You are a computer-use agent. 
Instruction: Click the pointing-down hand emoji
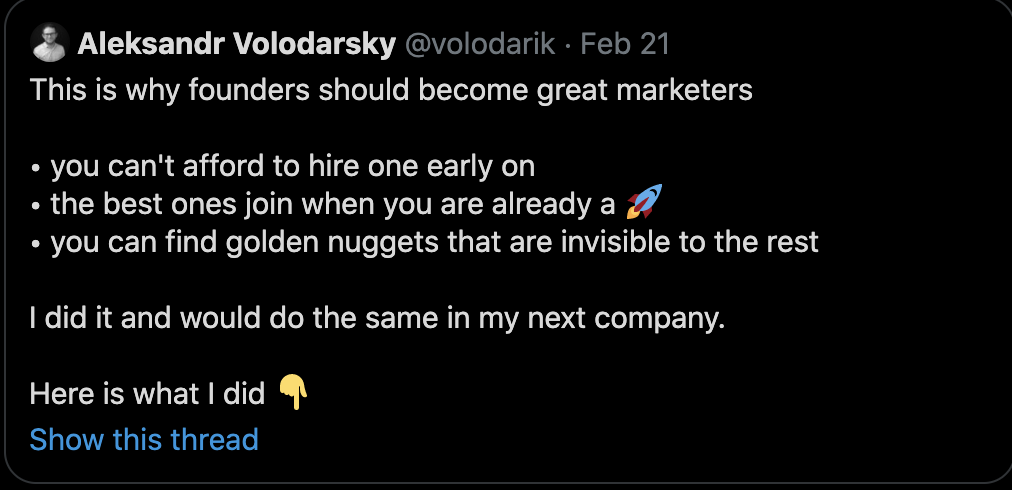pyautogui.click(x=293, y=392)
